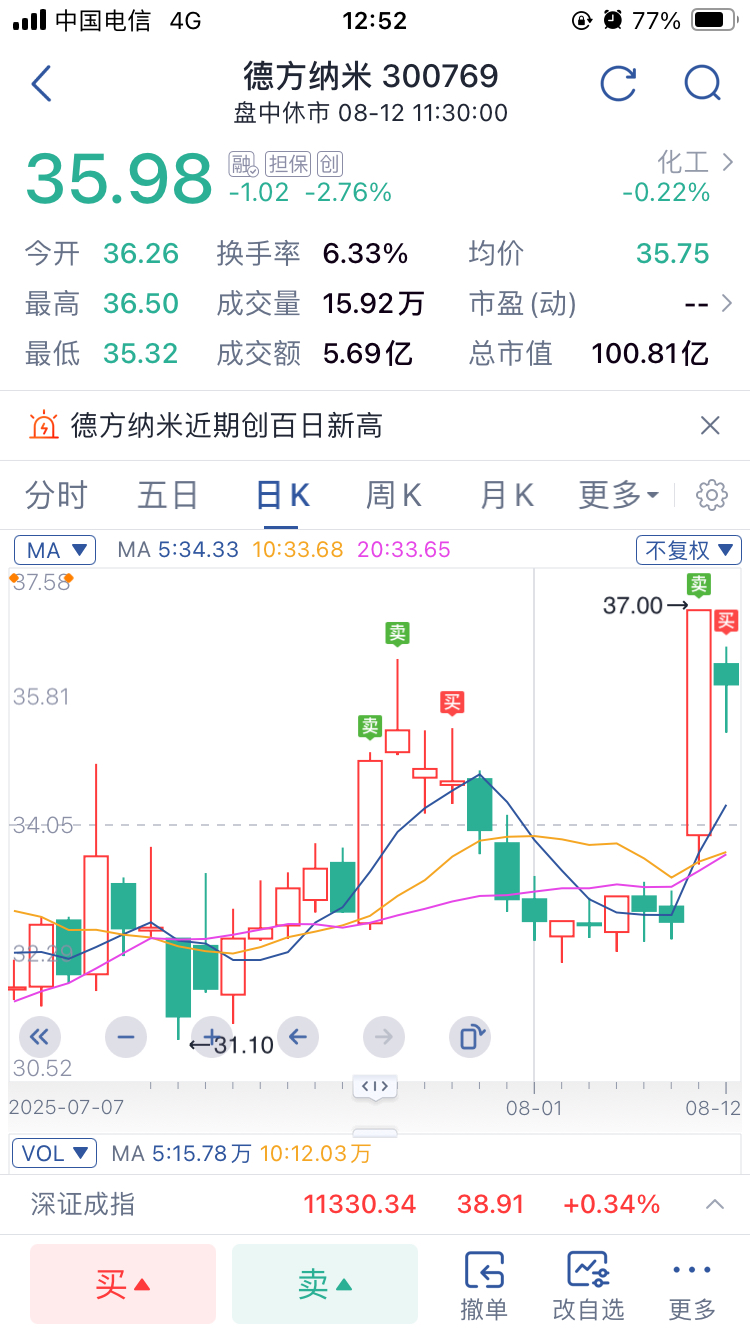Open the 撤单 cancel order option
The width and height of the screenshot is (750, 1334).
coord(484,1286)
